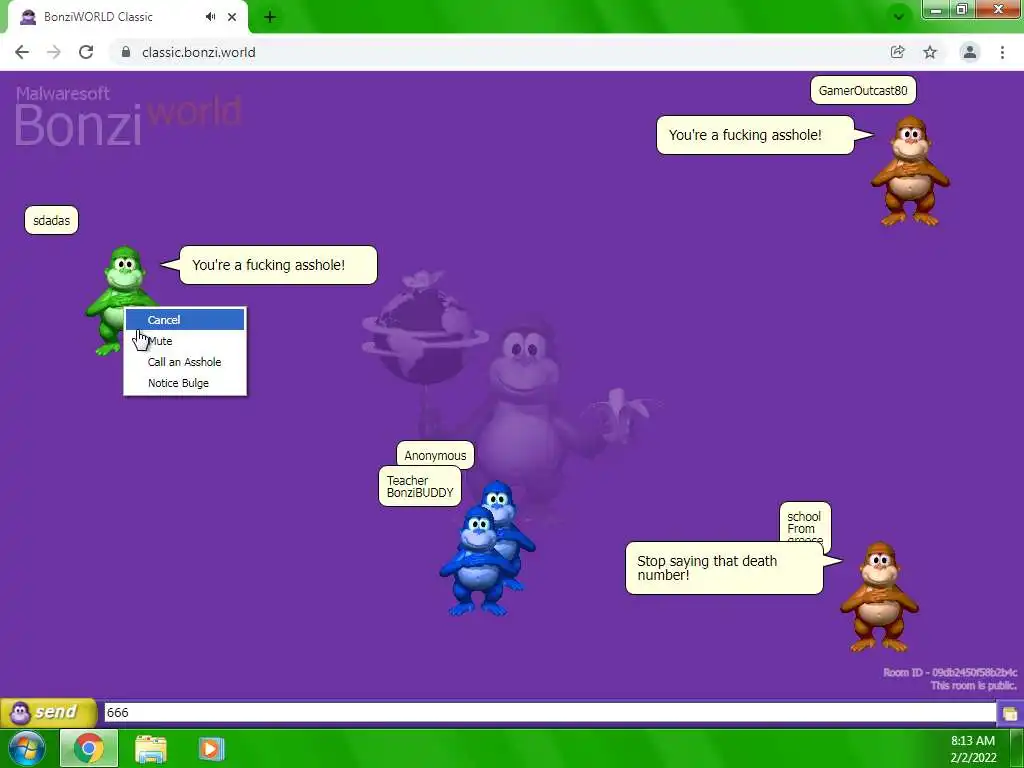The height and width of the screenshot is (768, 1024).
Task: Open a new tab with the plus button
Action: coord(270,18)
